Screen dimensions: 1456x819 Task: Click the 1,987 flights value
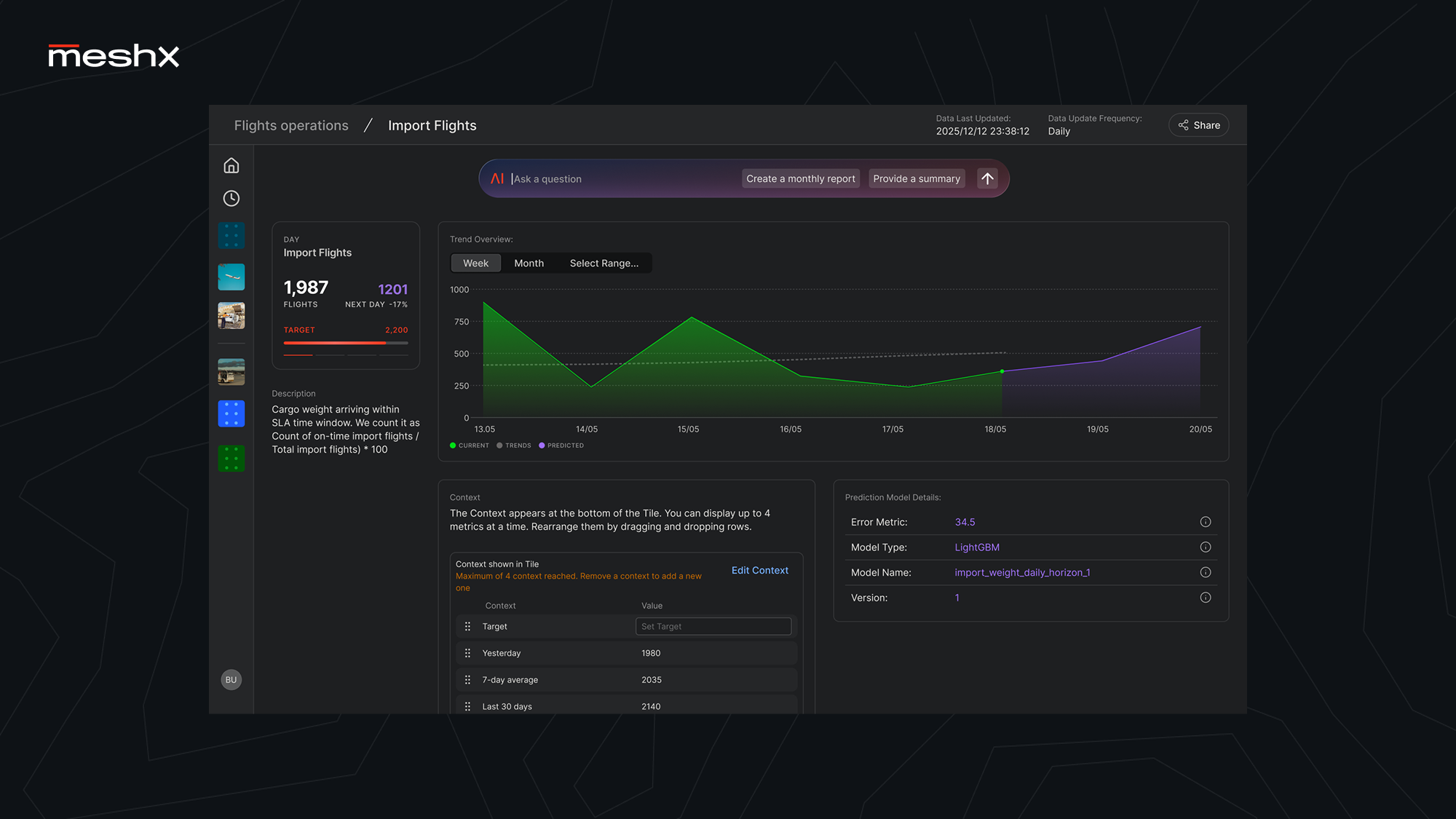(306, 288)
